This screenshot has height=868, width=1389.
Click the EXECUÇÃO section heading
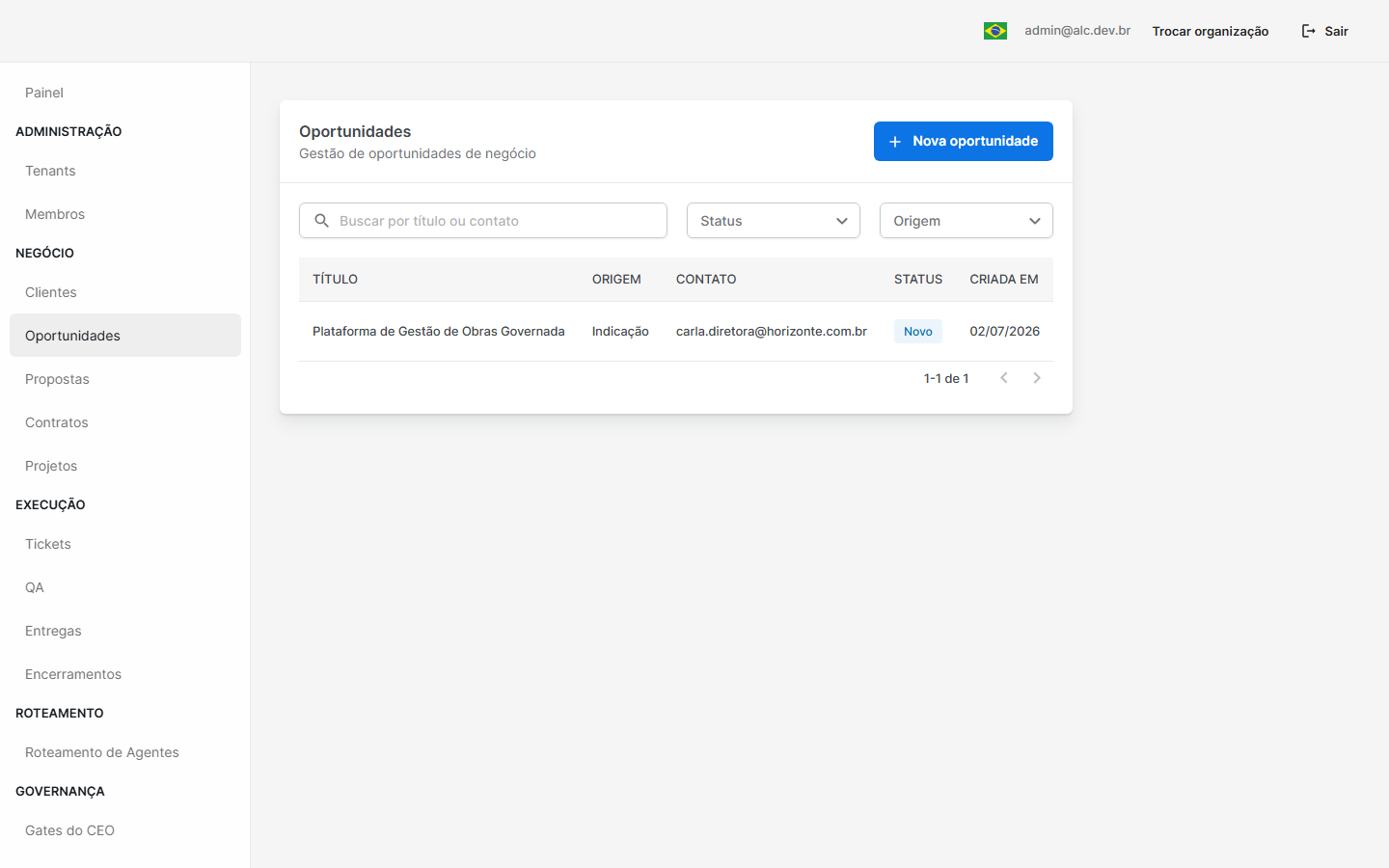click(50, 504)
